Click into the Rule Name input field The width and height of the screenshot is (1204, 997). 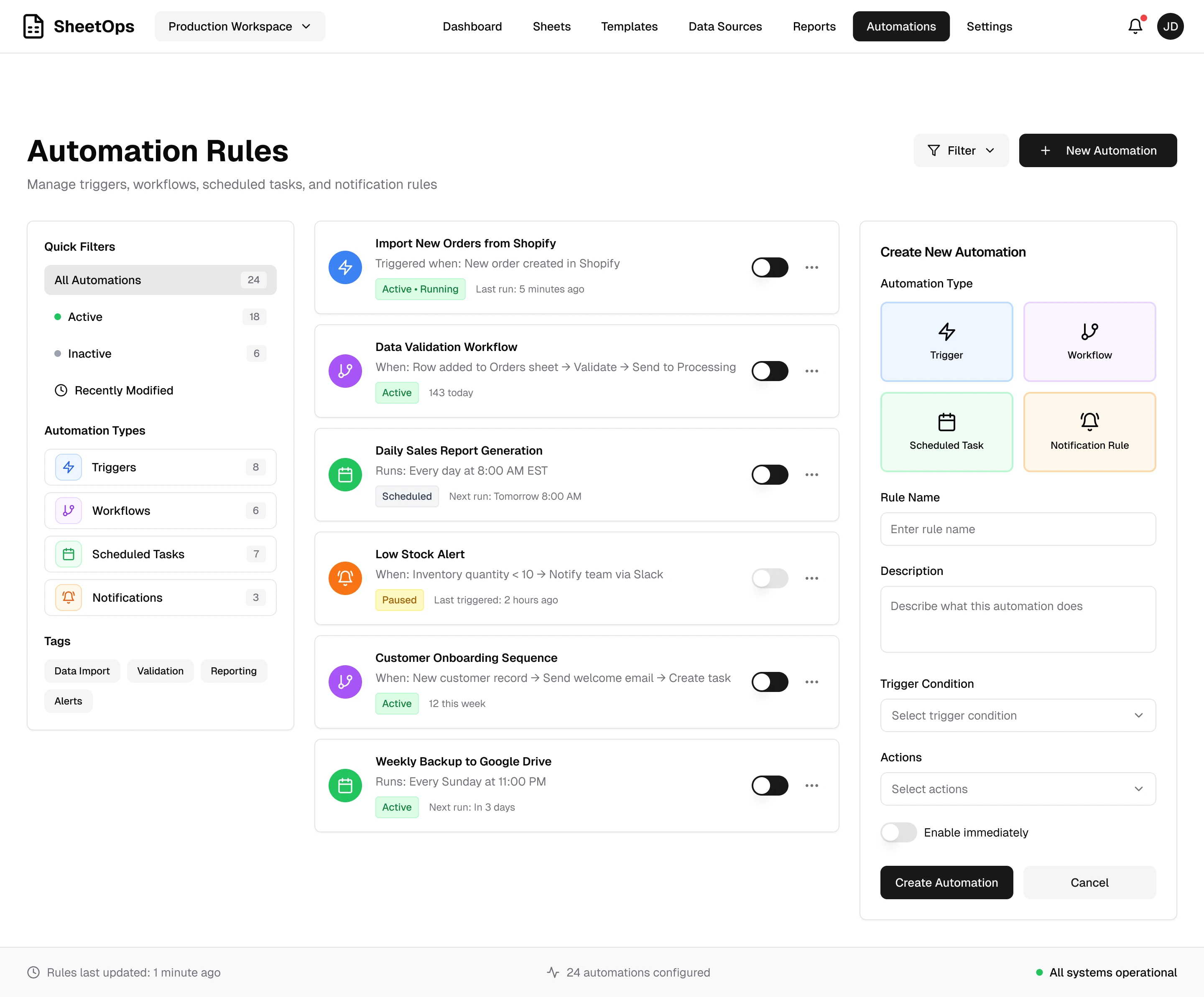point(1018,529)
